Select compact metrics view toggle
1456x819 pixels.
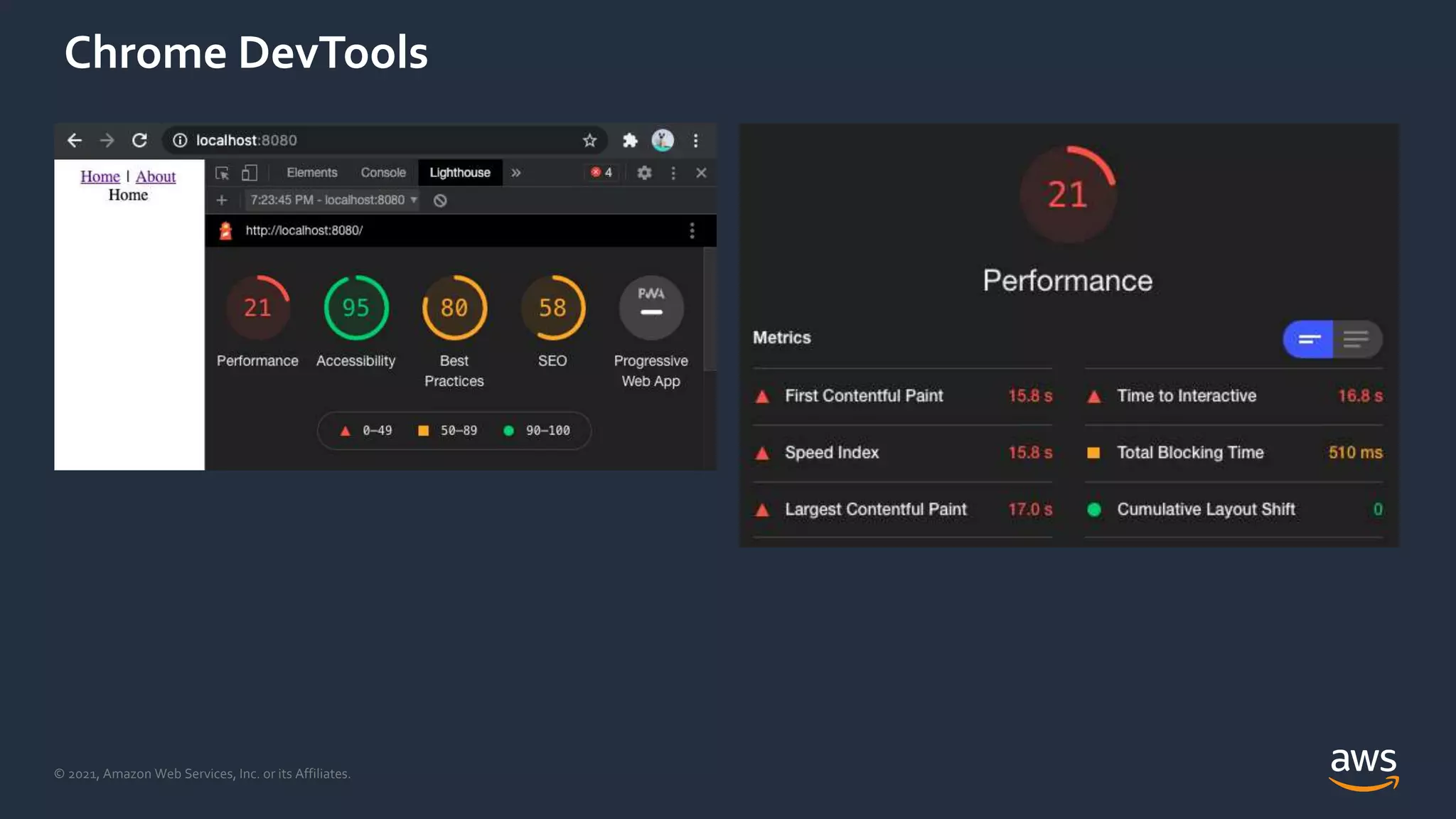click(x=1308, y=339)
